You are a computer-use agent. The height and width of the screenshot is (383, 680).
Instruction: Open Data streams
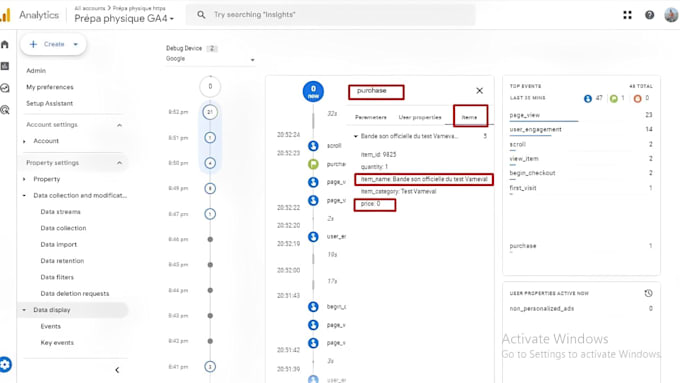click(60, 212)
